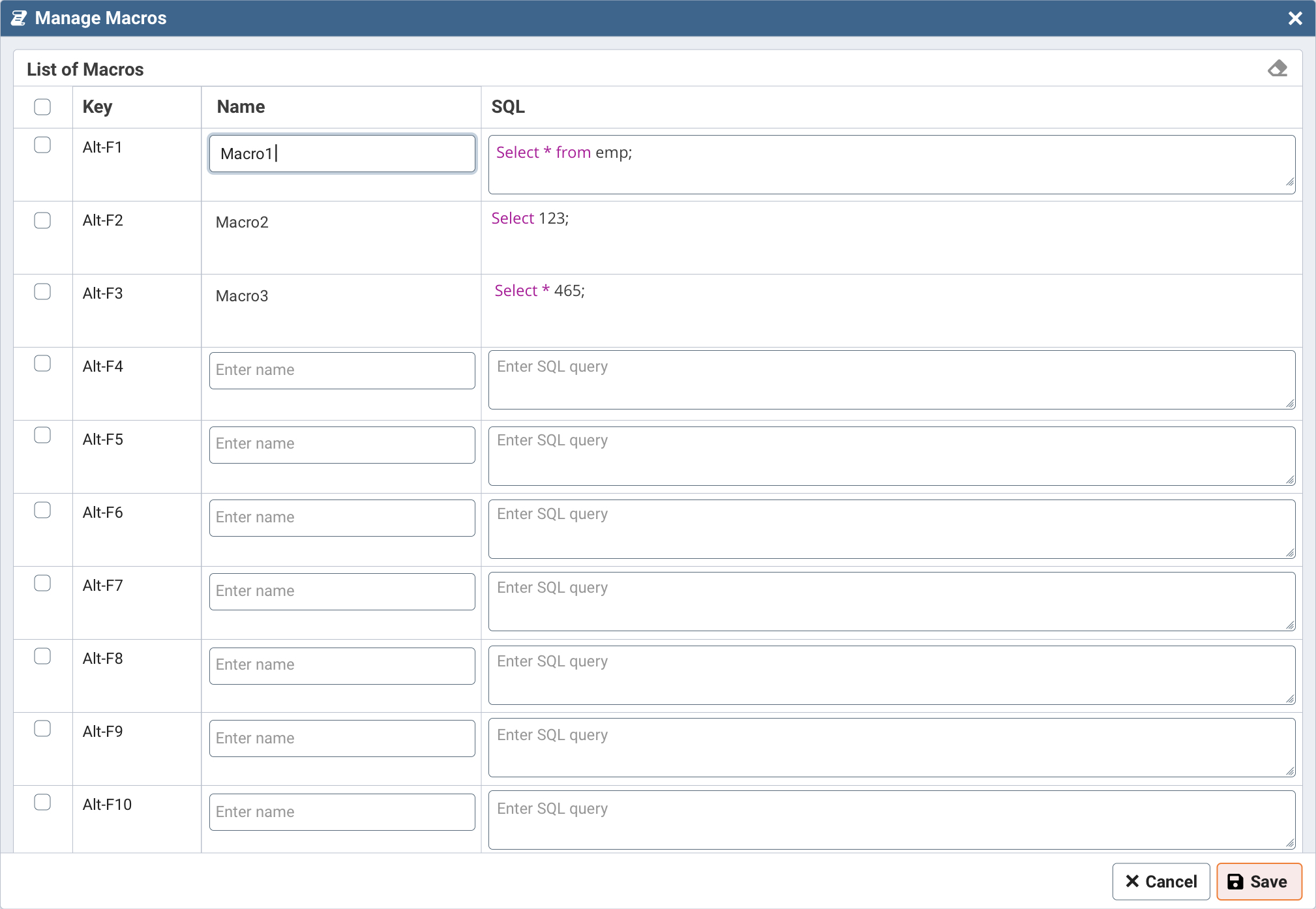1316x909 pixels.
Task: Click the Alt-F4 name input
Action: pyautogui.click(x=342, y=370)
